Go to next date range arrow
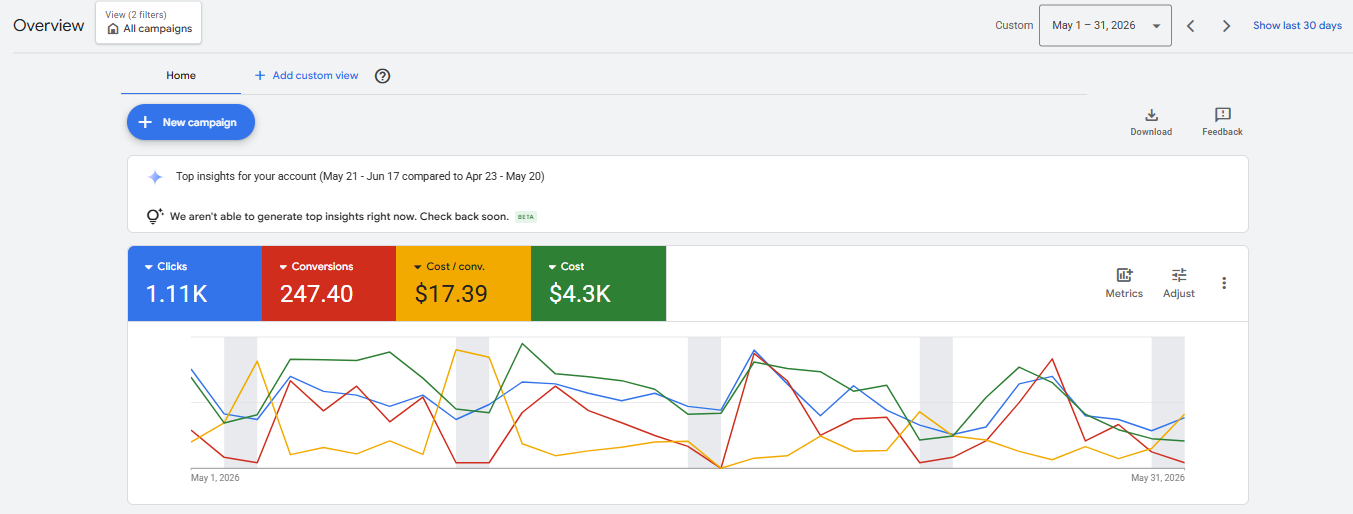1353x514 pixels. [x=1226, y=26]
